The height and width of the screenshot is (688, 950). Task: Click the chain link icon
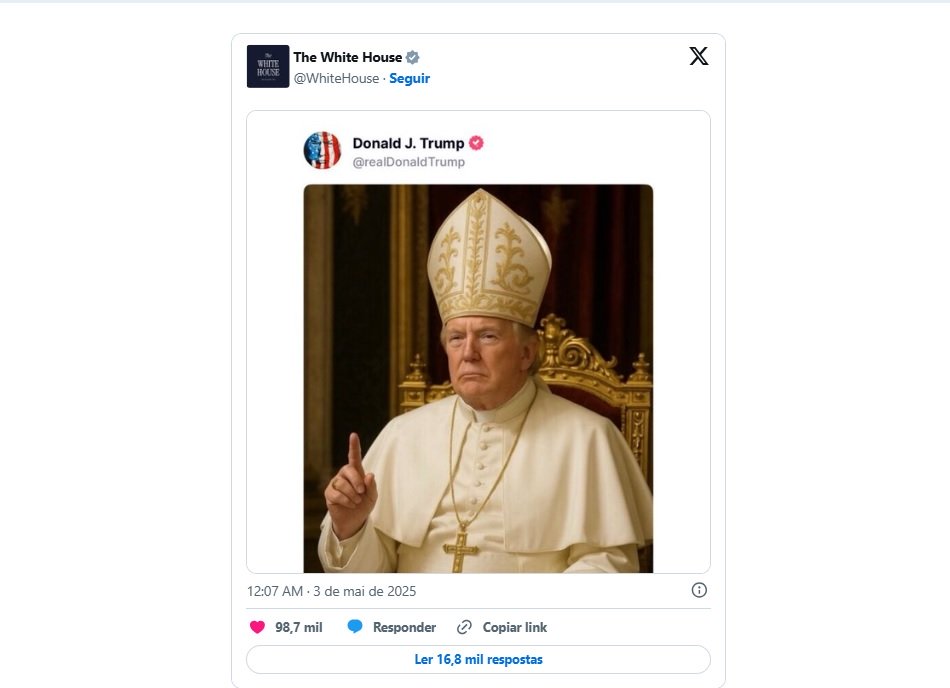tap(464, 627)
